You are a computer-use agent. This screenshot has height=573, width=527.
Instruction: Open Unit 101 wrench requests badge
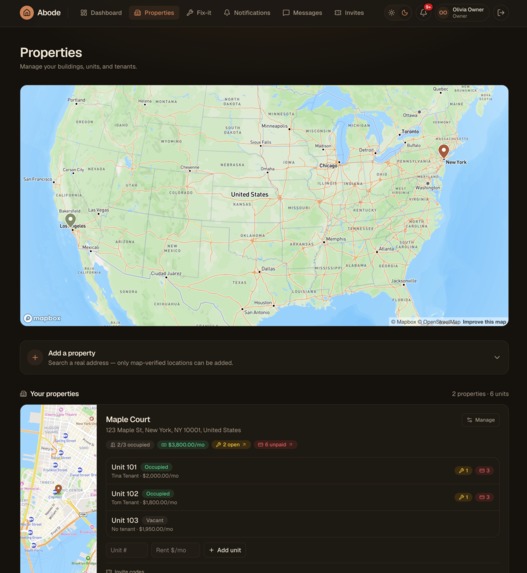(x=463, y=471)
